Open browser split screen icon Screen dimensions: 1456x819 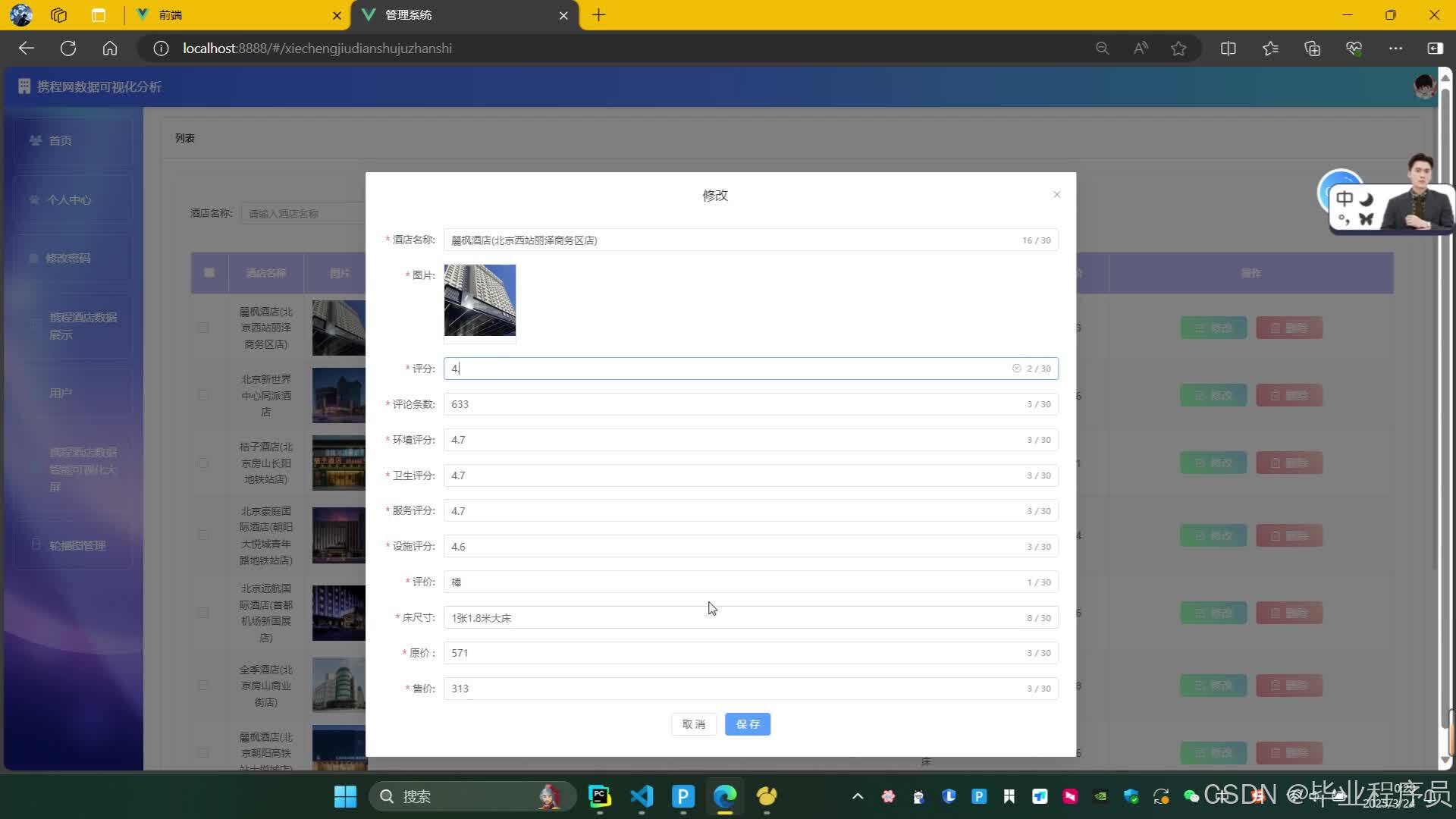pyautogui.click(x=1228, y=49)
